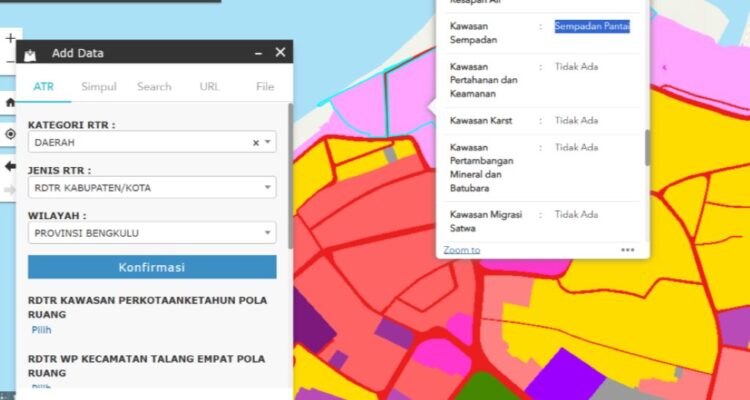Click RDTR WP KECAMATAN TALANG EMPAT title
The width and height of the screenshot is (750, 400).
click(146, 366)
